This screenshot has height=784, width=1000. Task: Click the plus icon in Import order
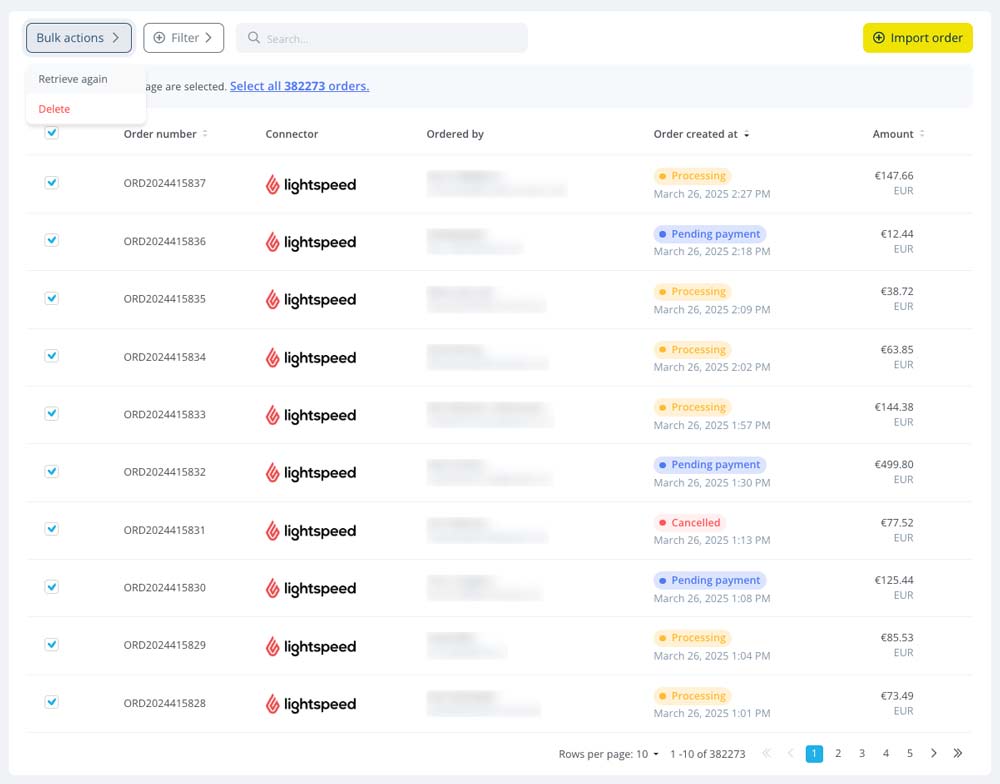tap(879, 38)
